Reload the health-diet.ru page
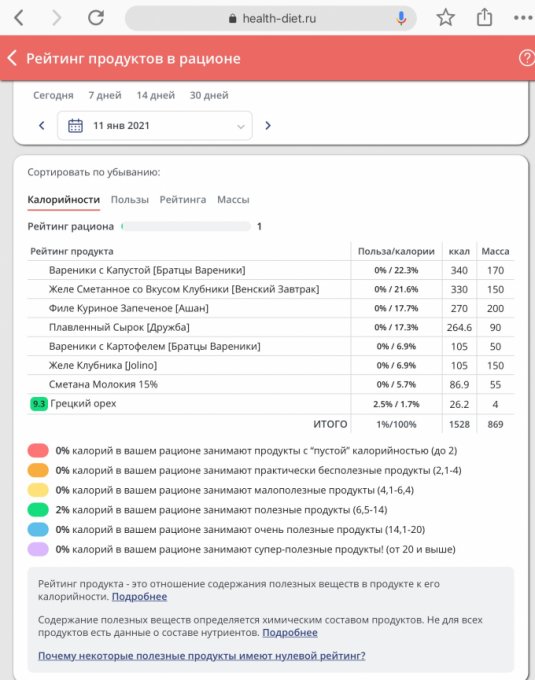This screenshot has height=680, width=535. (x=96, y=18)
